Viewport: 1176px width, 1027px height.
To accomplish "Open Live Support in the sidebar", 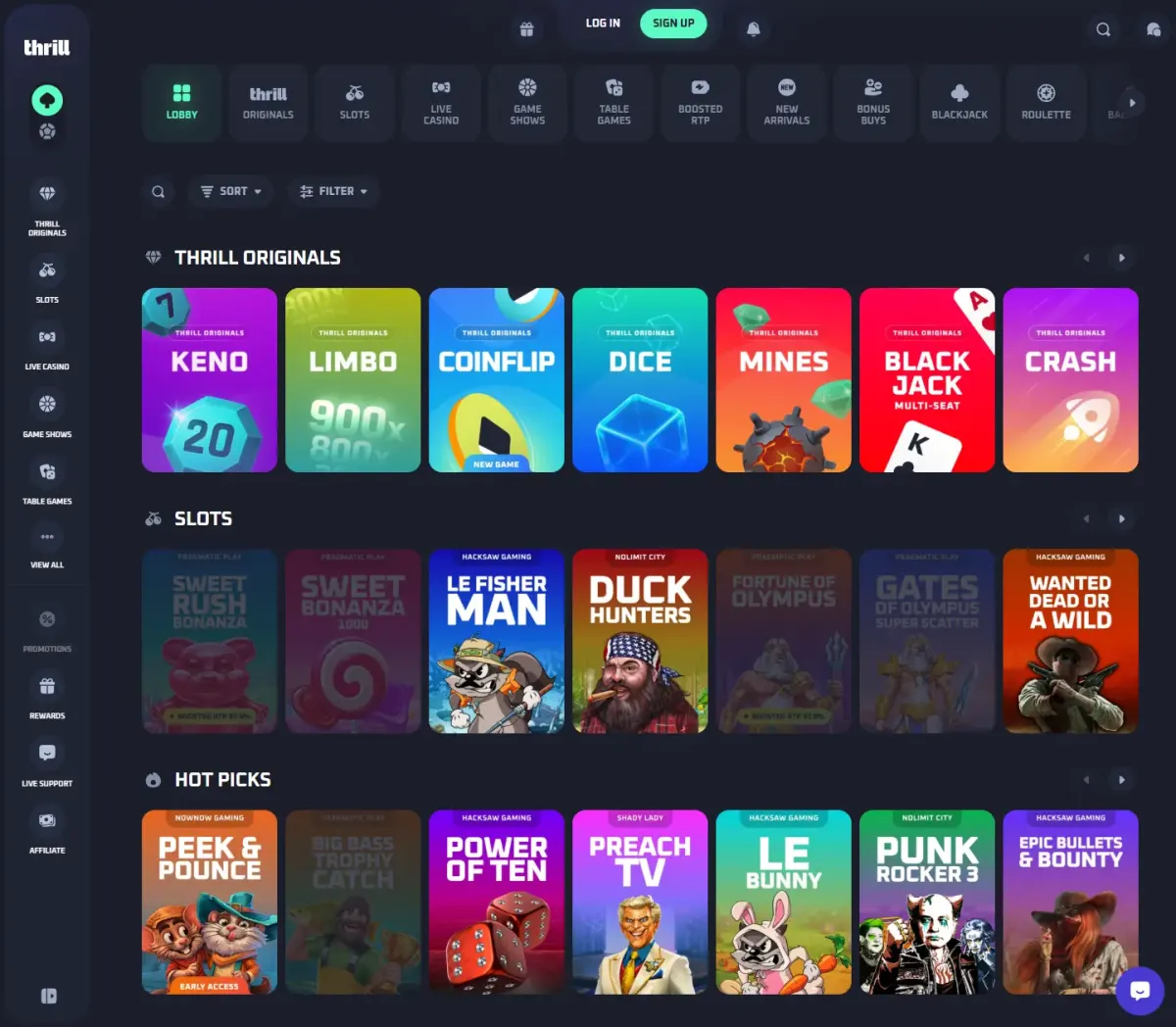I will pos(47,764).
